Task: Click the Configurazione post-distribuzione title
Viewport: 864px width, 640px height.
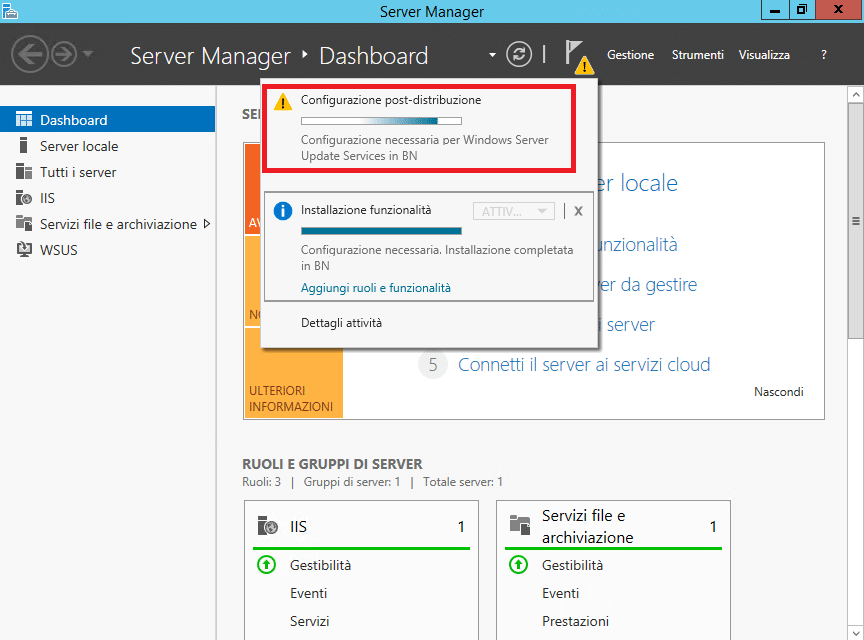Action: (x=391, y=100)
